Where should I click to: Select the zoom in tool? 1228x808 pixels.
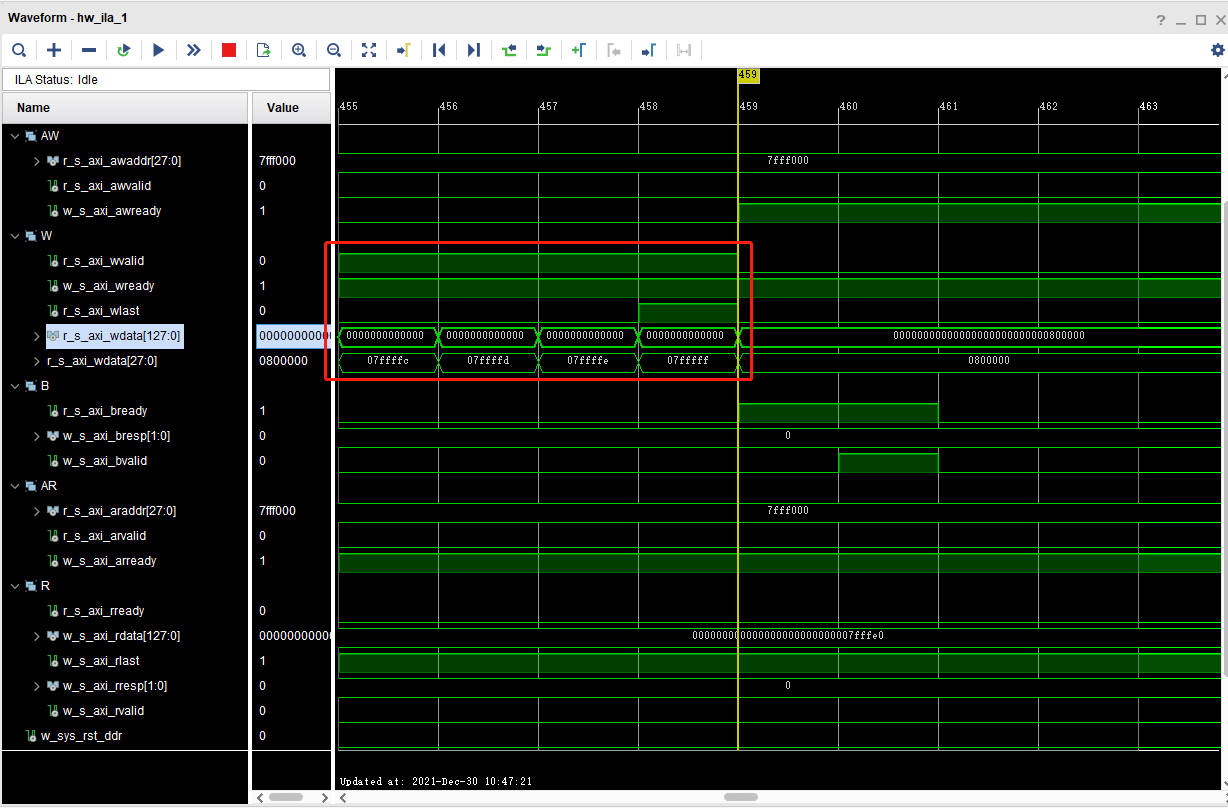(299, 50)
